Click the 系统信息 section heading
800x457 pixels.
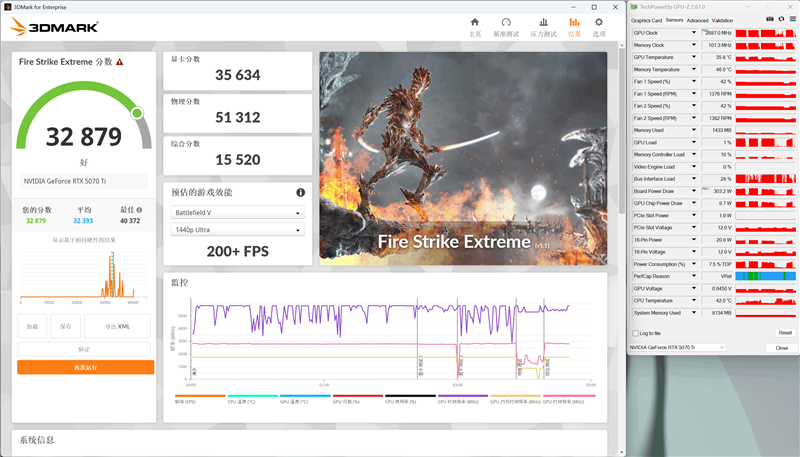pyautogui.click(x=37, y=440)
